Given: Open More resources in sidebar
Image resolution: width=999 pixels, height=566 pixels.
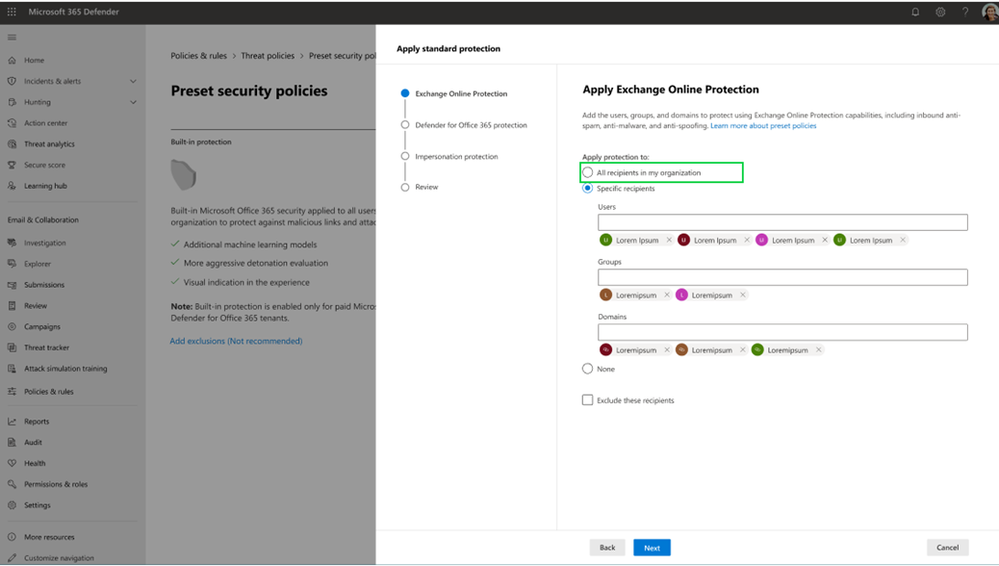Looking at the screenshot, I should point(49,537).
